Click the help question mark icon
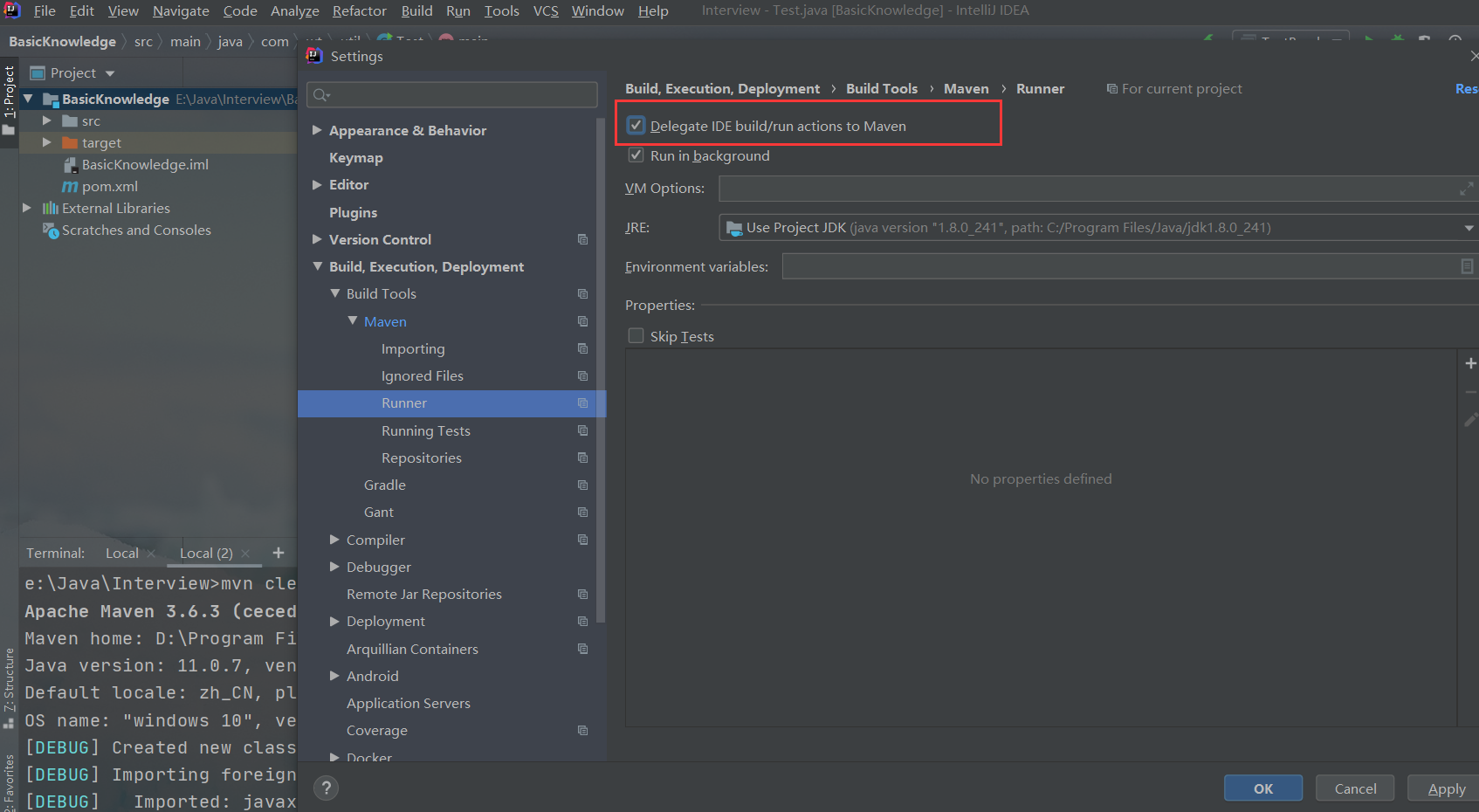The image size is (1479, 812). tap(326, 788)
